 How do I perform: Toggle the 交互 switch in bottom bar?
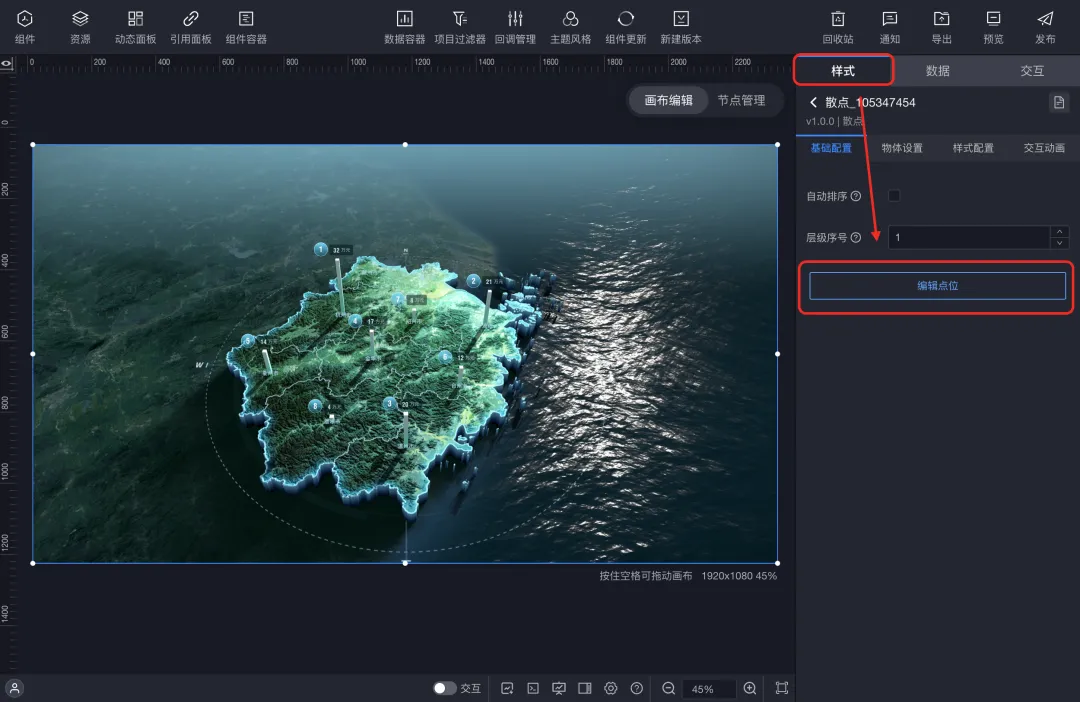tap(444, 688)
